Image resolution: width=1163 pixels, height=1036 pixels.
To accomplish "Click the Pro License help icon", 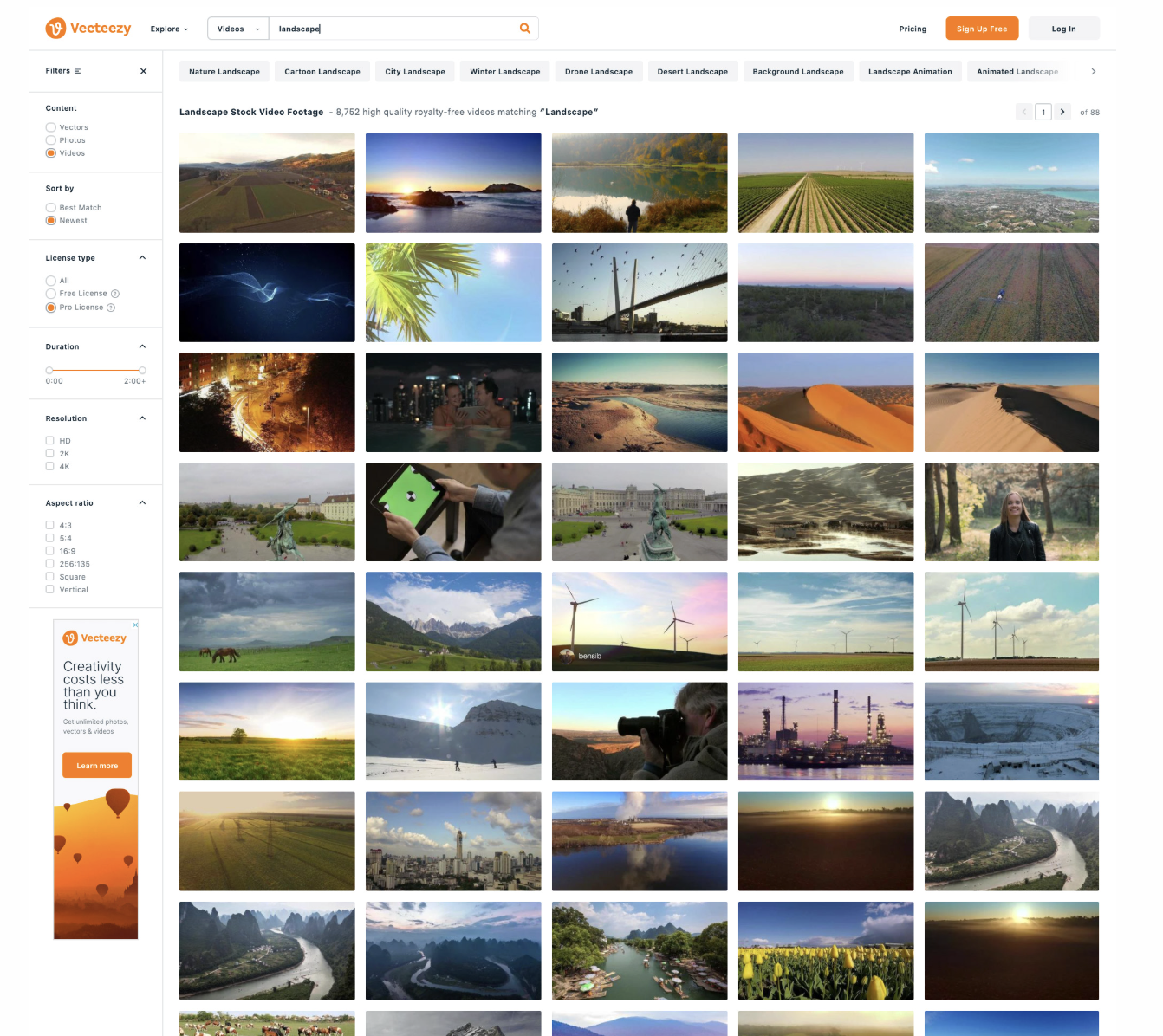I will pyautogui.click(x=111, y=308).
